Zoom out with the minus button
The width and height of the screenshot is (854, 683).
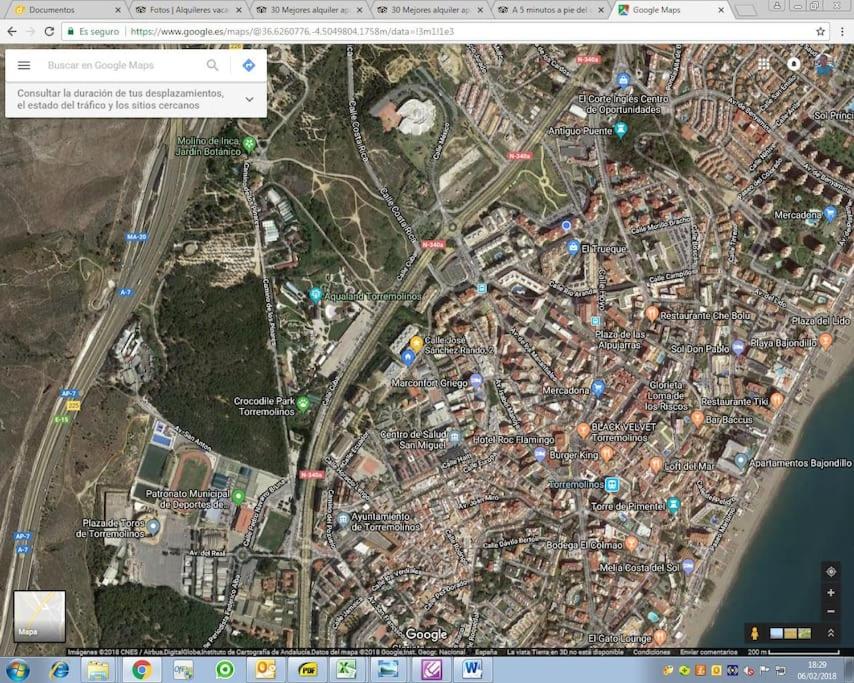tap(831, 612)
